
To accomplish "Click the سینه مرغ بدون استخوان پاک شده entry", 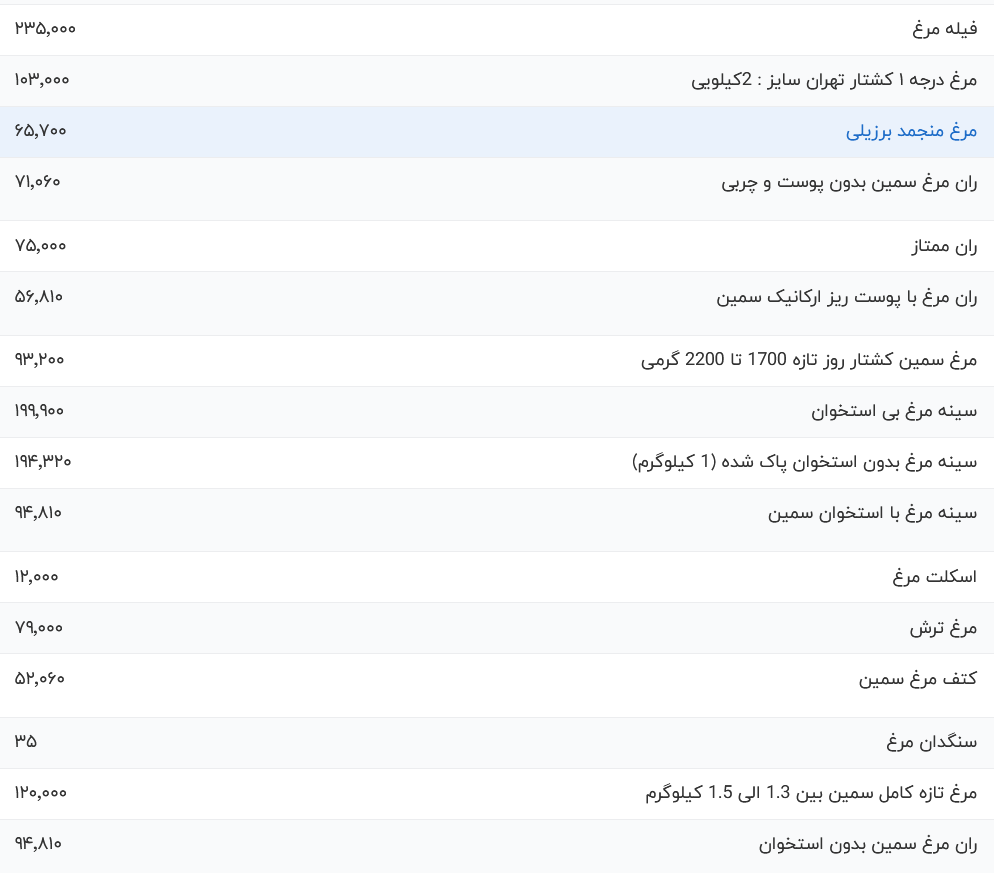I will [x=805, y=462].
